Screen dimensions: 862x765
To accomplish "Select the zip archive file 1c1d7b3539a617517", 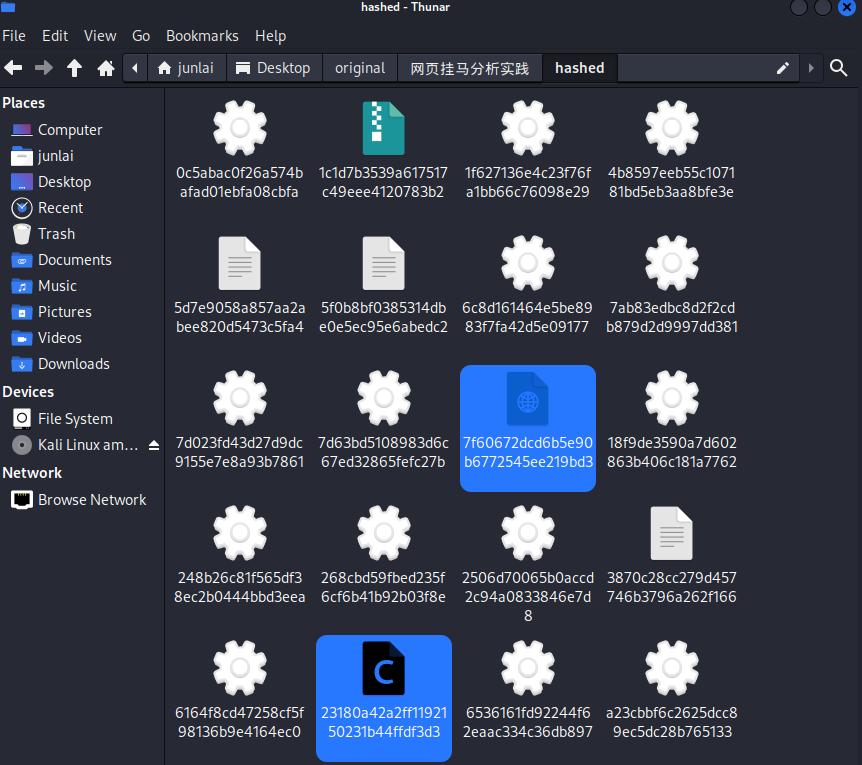I will pos(383,129).
